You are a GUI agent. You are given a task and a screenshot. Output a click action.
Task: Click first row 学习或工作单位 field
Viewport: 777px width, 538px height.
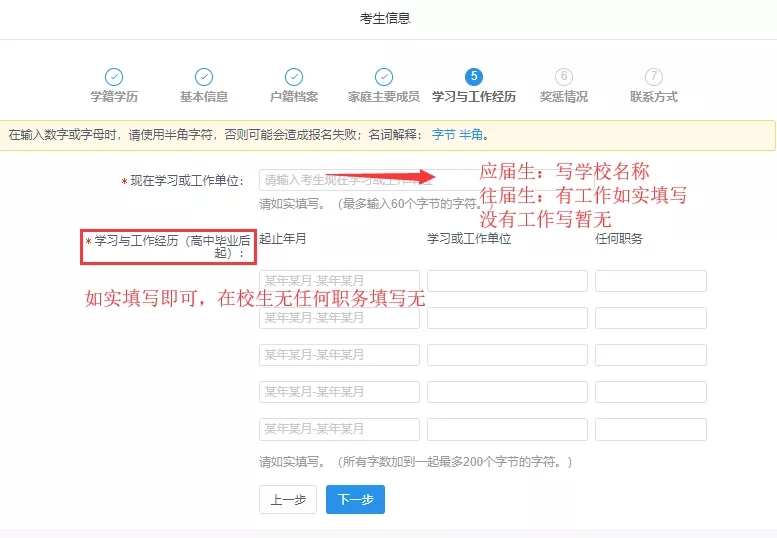[507, 281]
